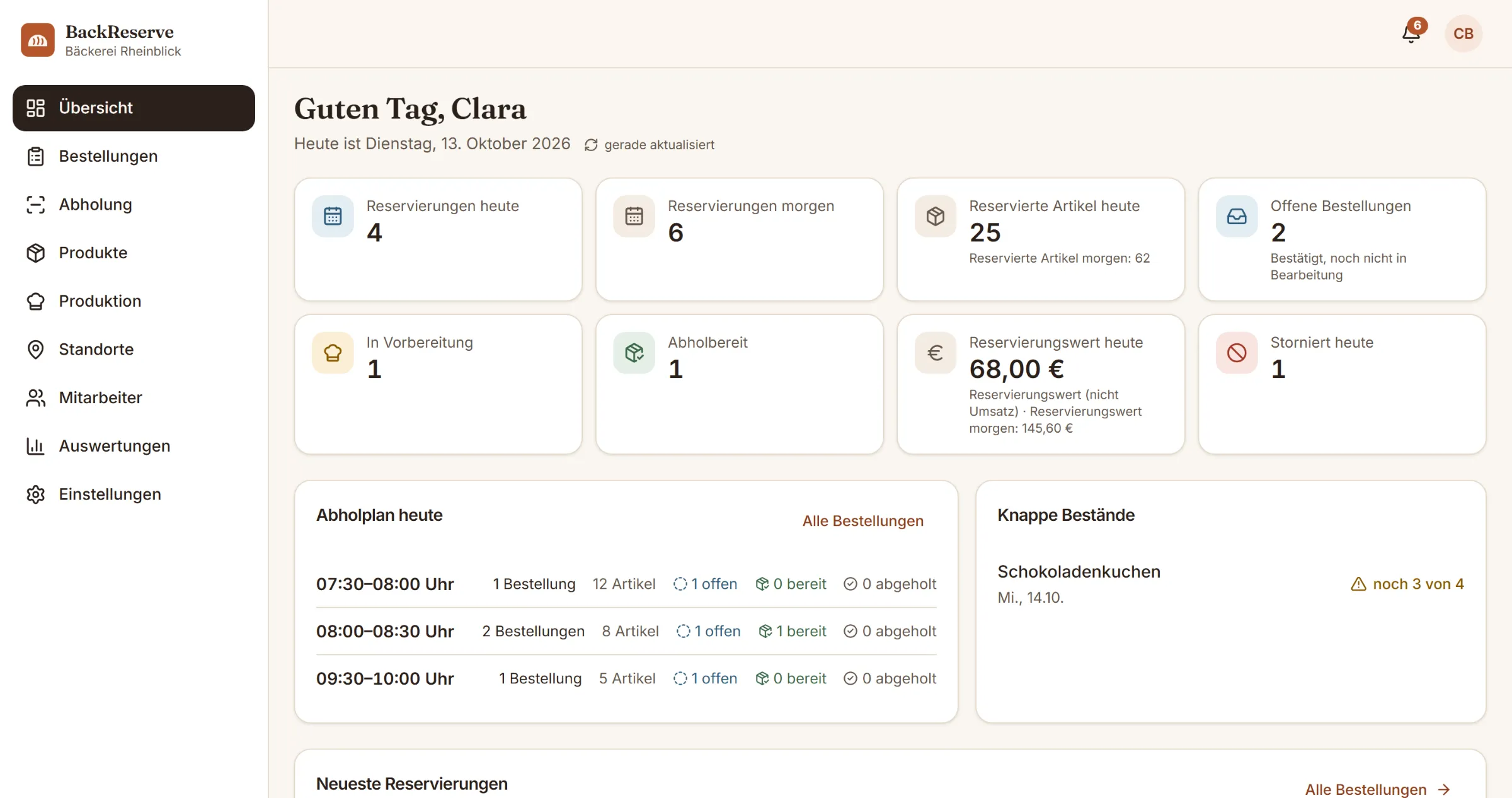Image resolution: width=1512 pixels, height=798 pixels.
Task: Click '0 abgeholt' in the 07:30–08:00 row
Action: (890, 584)
